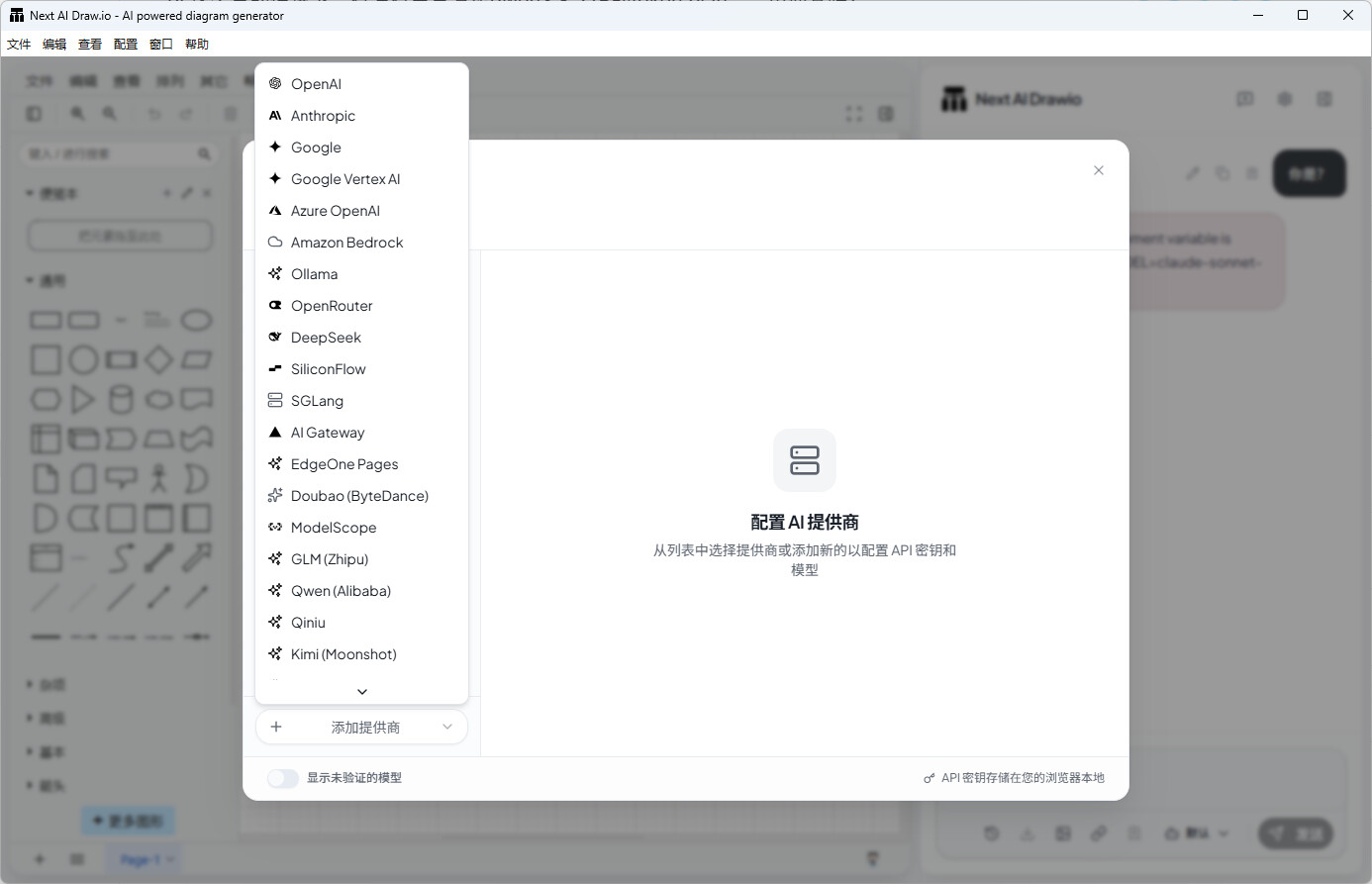Screen dimensions: 1372x884
Task: Click the Azure OpenAI triangle icon
Action: [x=275, y=211]
